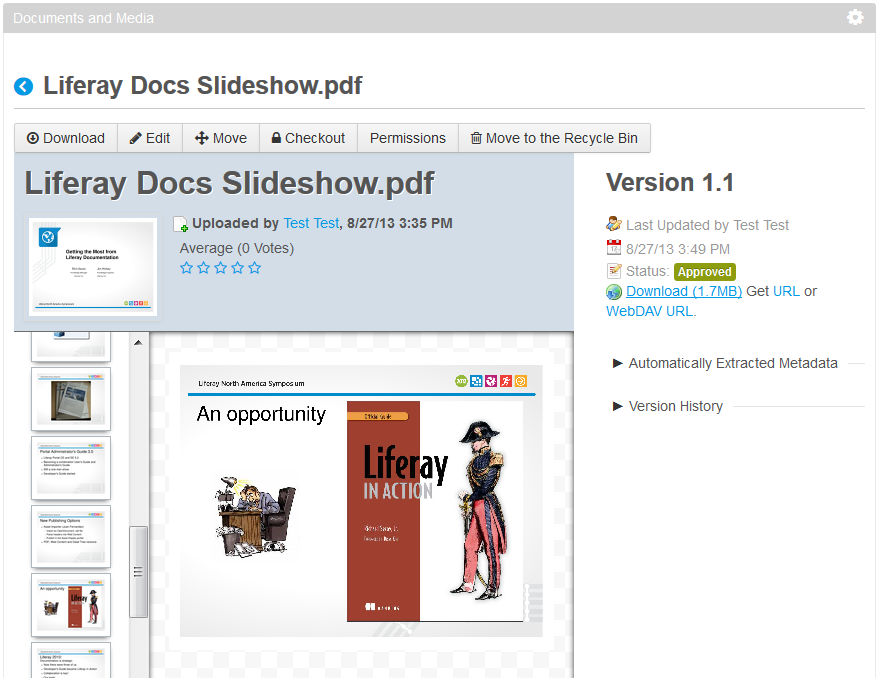Image resolution: width=880 pixels, height=678 pixels.
Task: Rate the document two stars
Action: pyautogui.click(x=204, y=268)
